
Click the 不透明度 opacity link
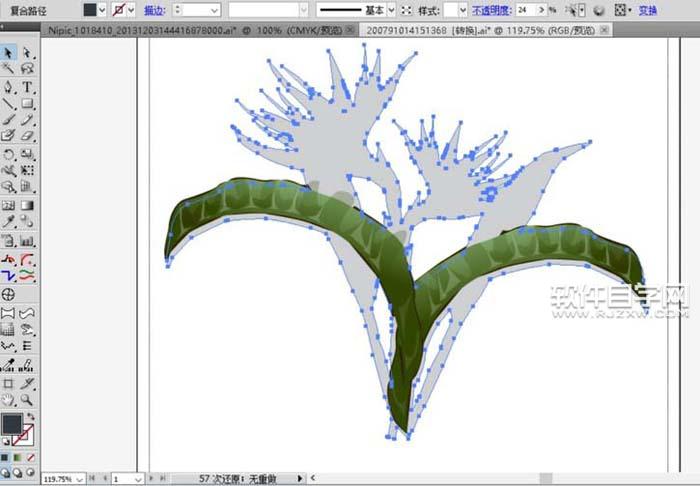494,10
